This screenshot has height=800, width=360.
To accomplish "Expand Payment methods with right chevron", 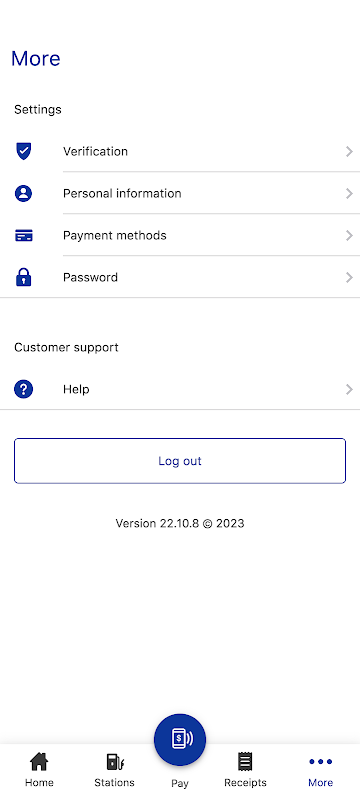I will pyautogui.click(x=349, y=235).
